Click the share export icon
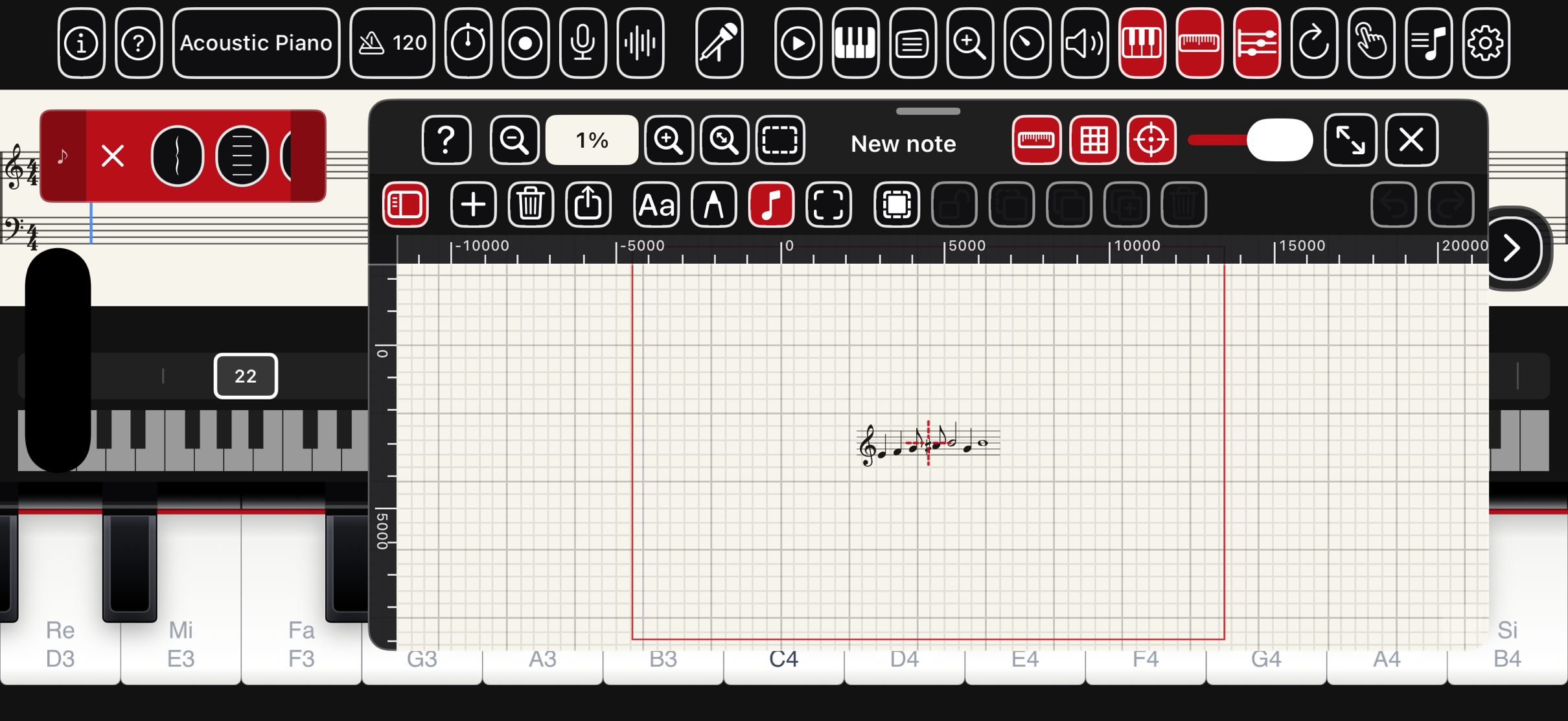The width and height of the screenshot is (1568, 721). (x=588, y=205)
